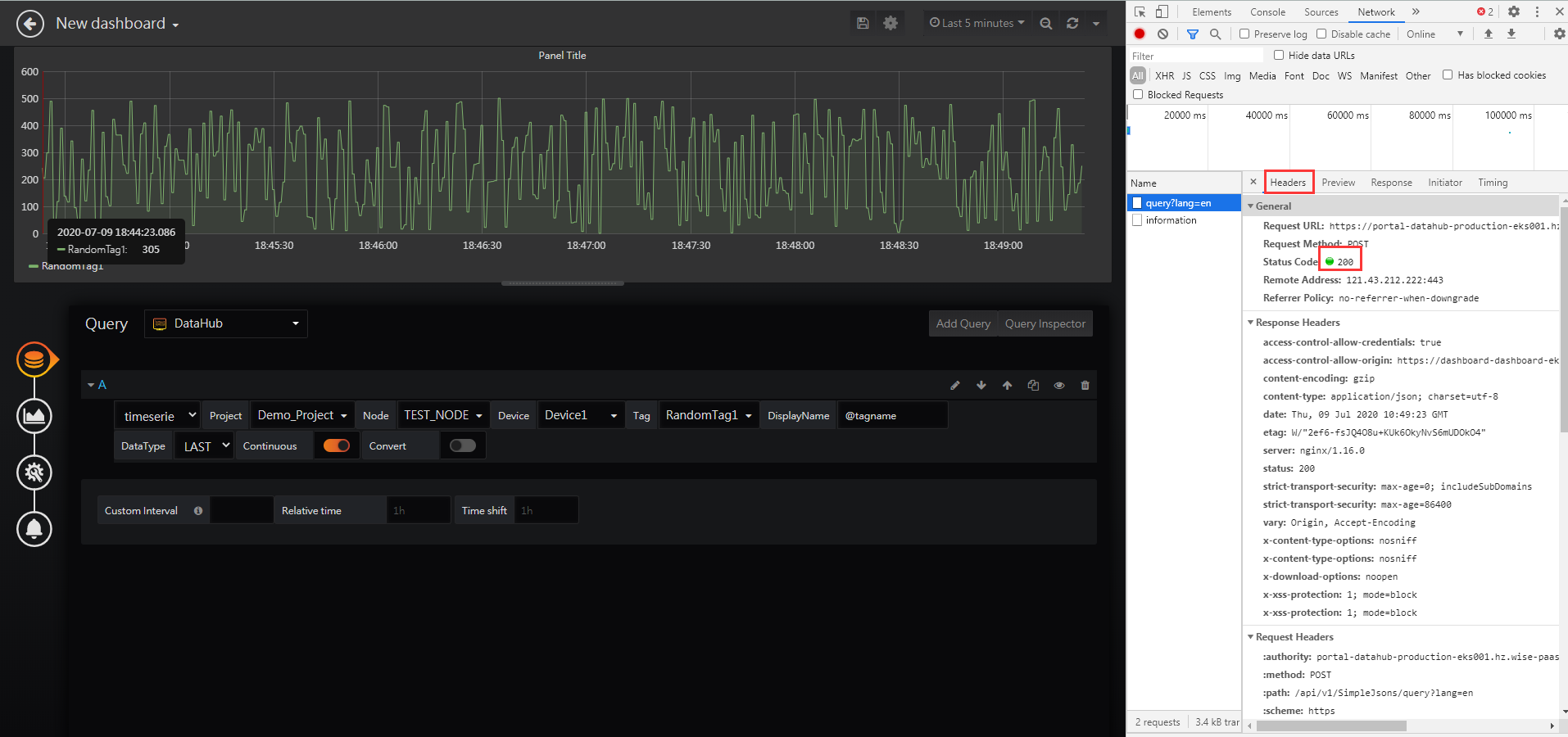Image resolution: width=1568 pixels, height=737 pixels.
Task: Open dashboard settings gear icon
Action: [x=890, y=23]
